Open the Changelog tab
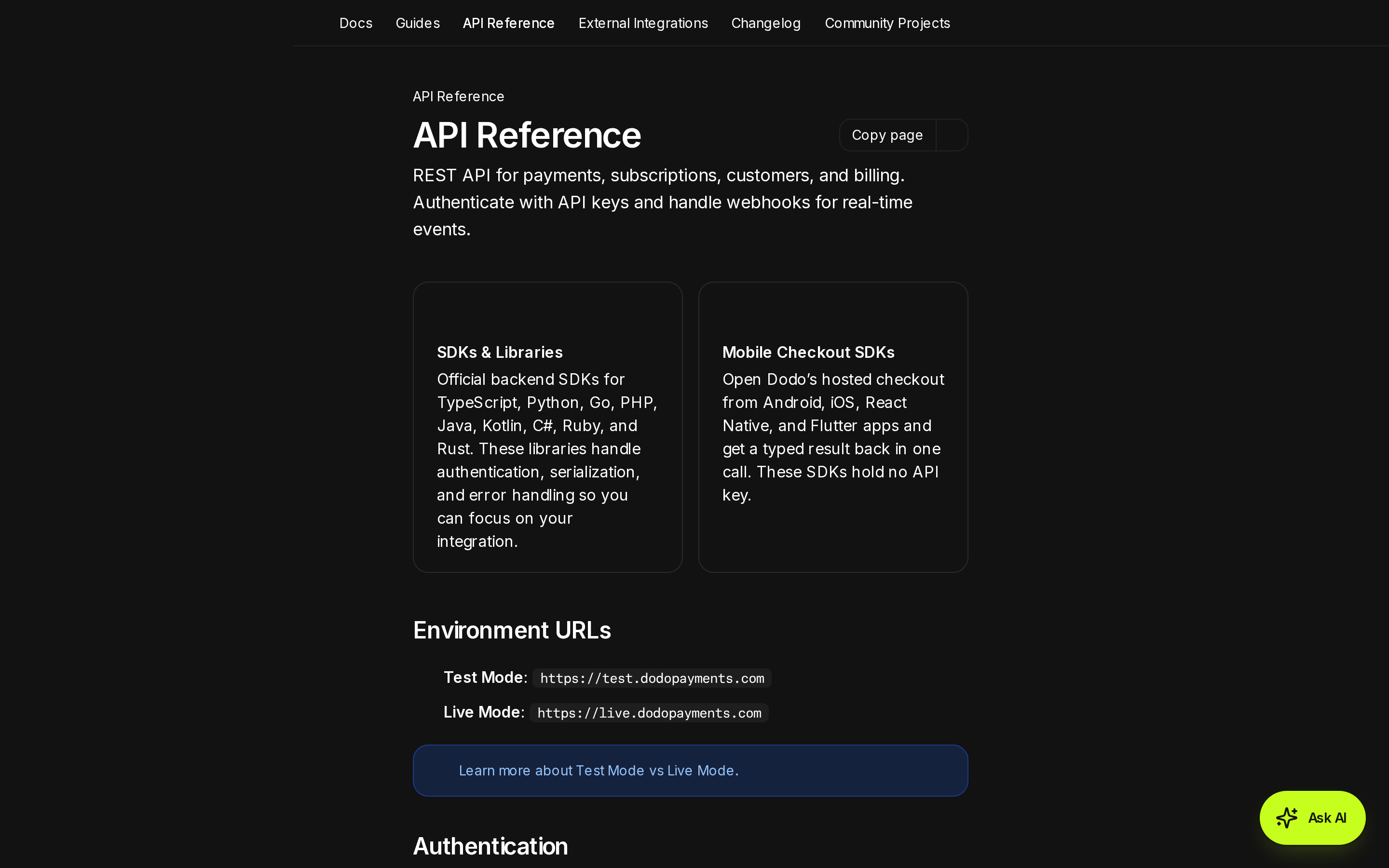The height and width of the screenshot is (868, 1389). [x=766, y=23]
